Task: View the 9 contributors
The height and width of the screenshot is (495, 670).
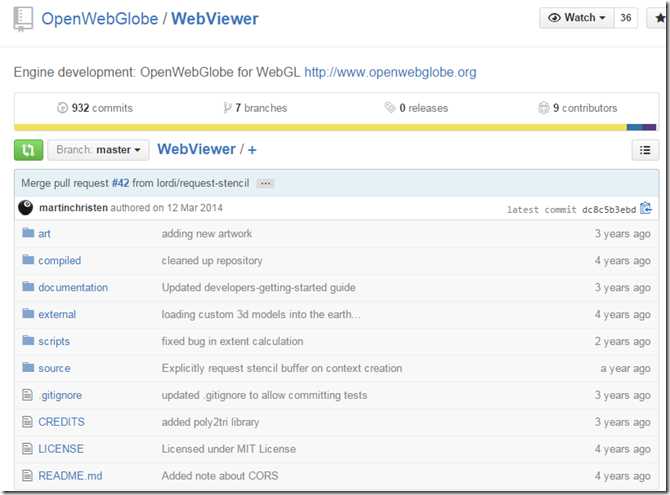Action: pos(585,108)
